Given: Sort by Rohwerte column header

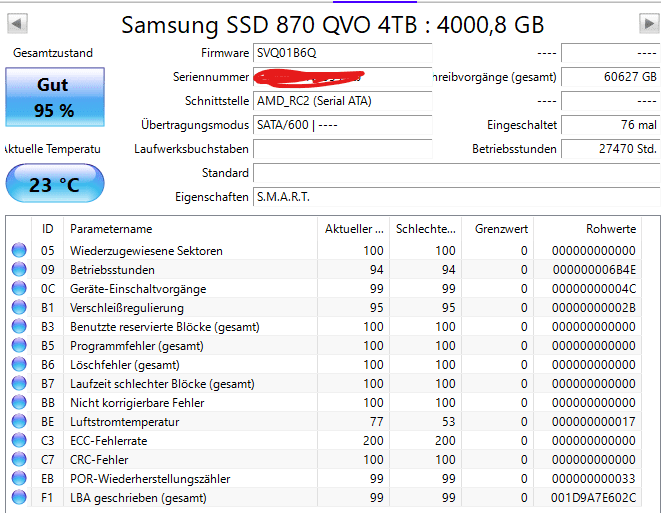Looking at the screenshot, I should pos(588,229).
